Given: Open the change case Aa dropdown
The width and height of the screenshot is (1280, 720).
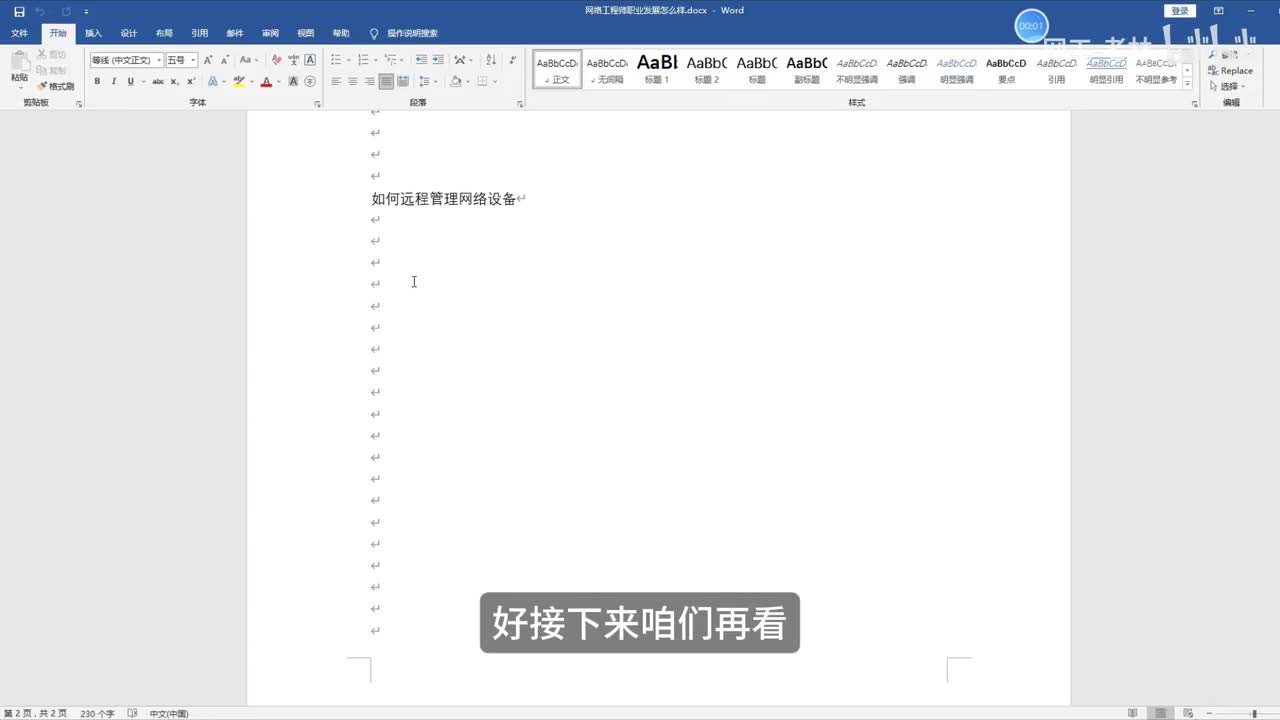Looking at the screenshot, I should pos(248,60).
